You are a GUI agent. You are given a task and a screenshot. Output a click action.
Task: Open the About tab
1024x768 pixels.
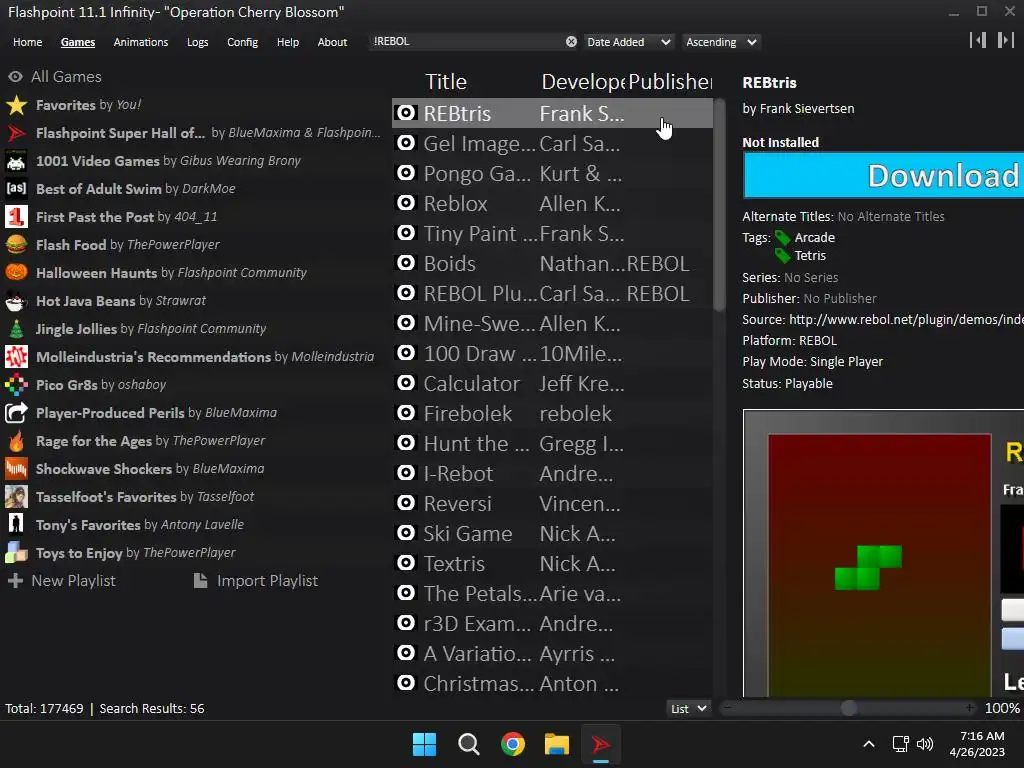click(332, 42)
